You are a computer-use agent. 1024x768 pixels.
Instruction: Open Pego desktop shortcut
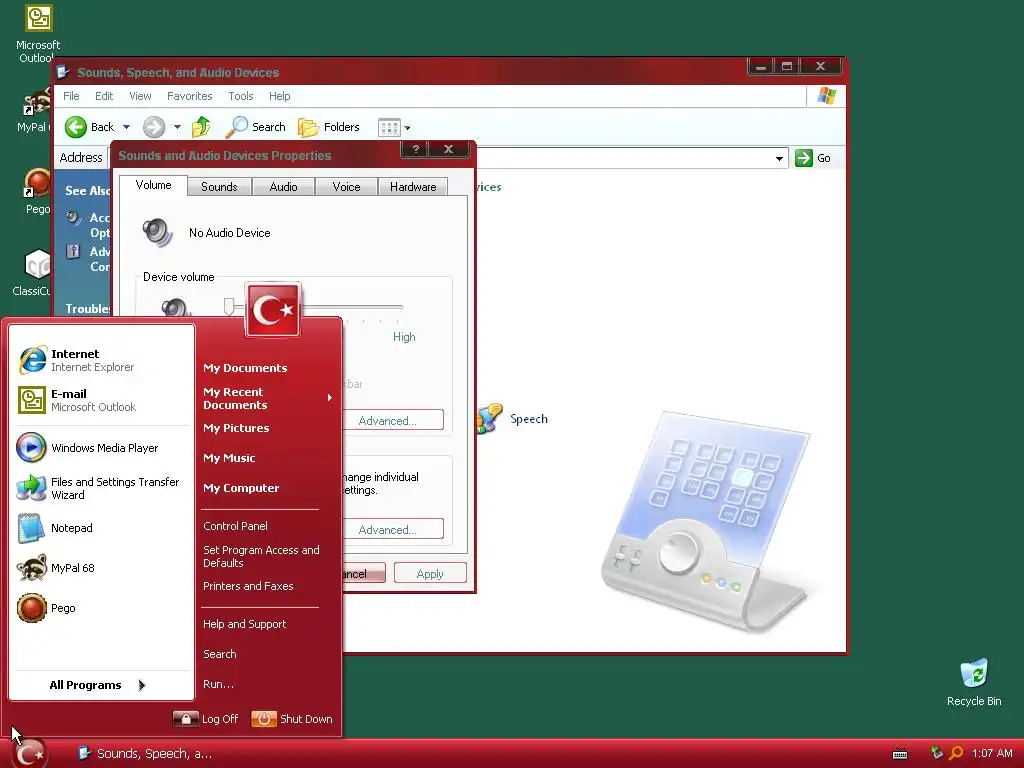(37, 191)
